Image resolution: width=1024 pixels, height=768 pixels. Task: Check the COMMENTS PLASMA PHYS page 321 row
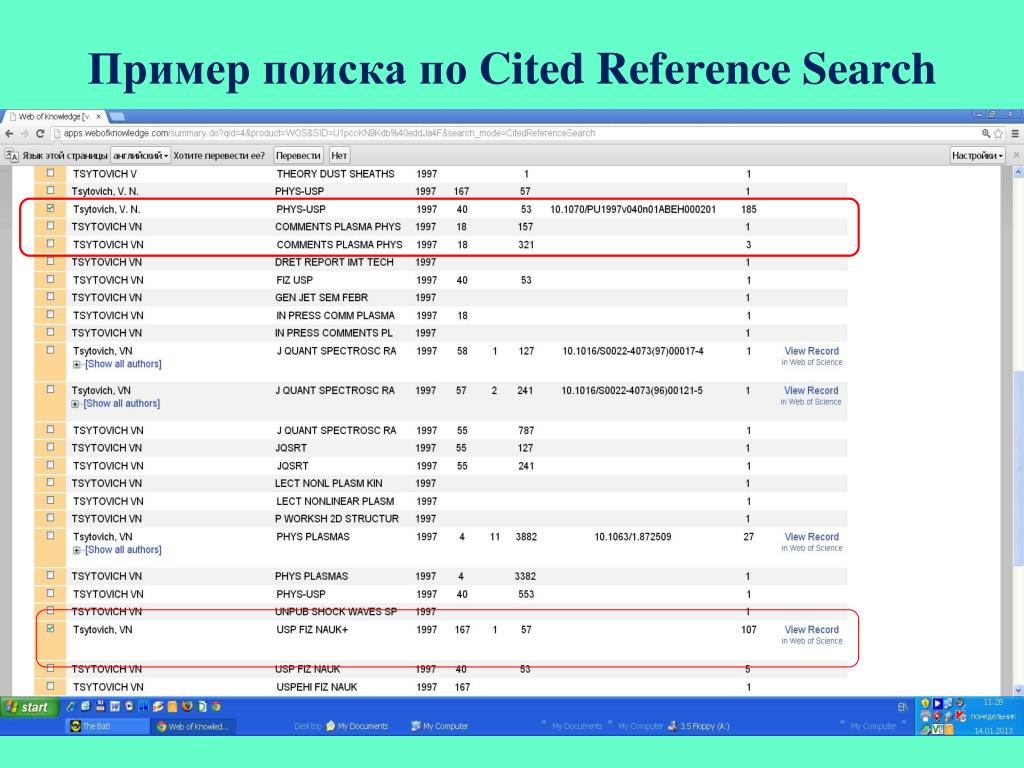50,244
